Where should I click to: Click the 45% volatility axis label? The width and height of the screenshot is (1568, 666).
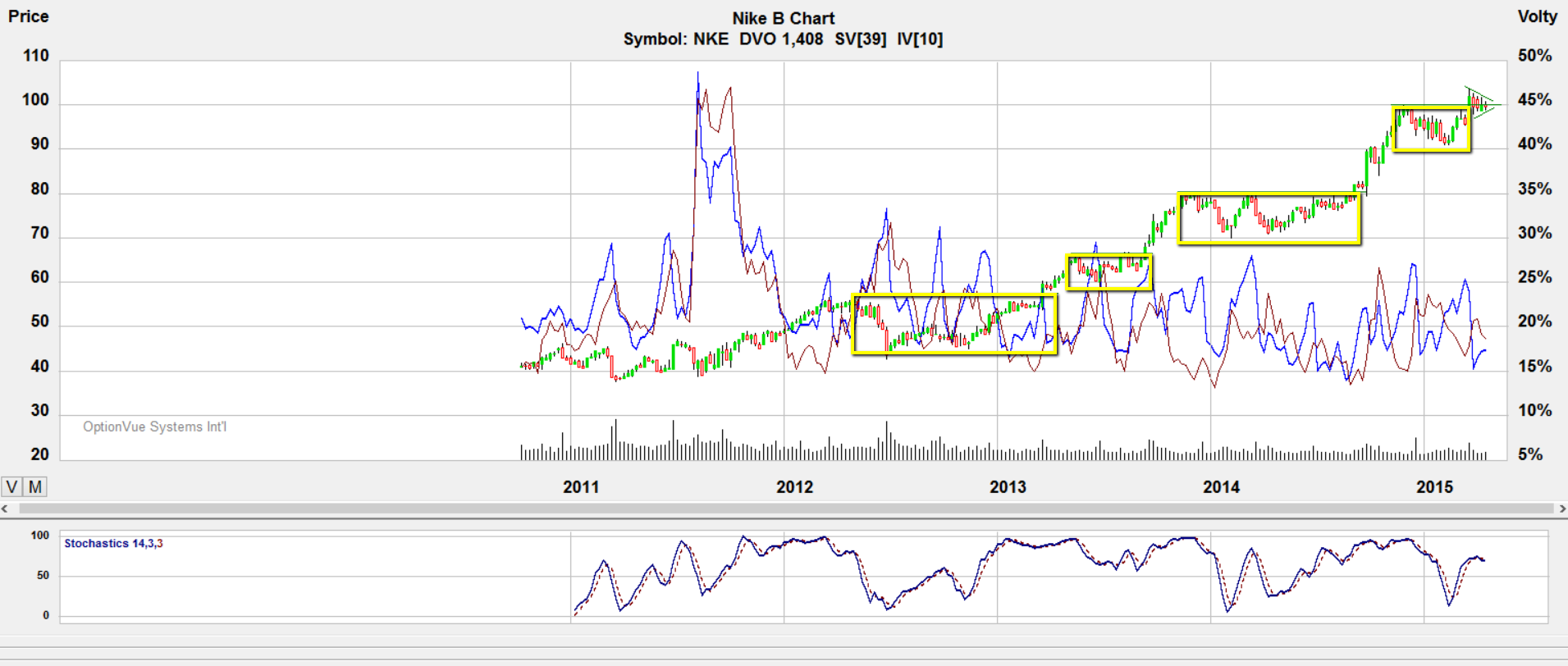pos(1534,100)
